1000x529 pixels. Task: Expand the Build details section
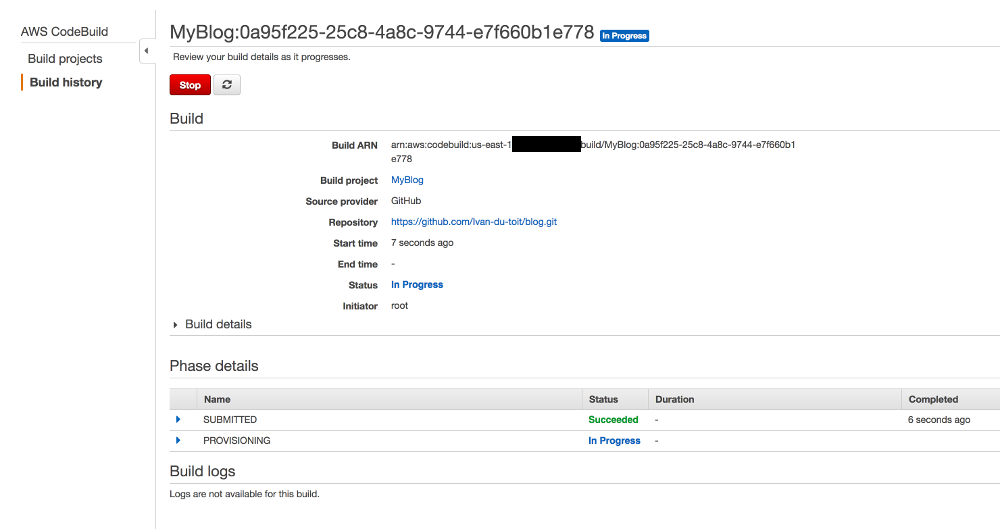pos(212,324)
